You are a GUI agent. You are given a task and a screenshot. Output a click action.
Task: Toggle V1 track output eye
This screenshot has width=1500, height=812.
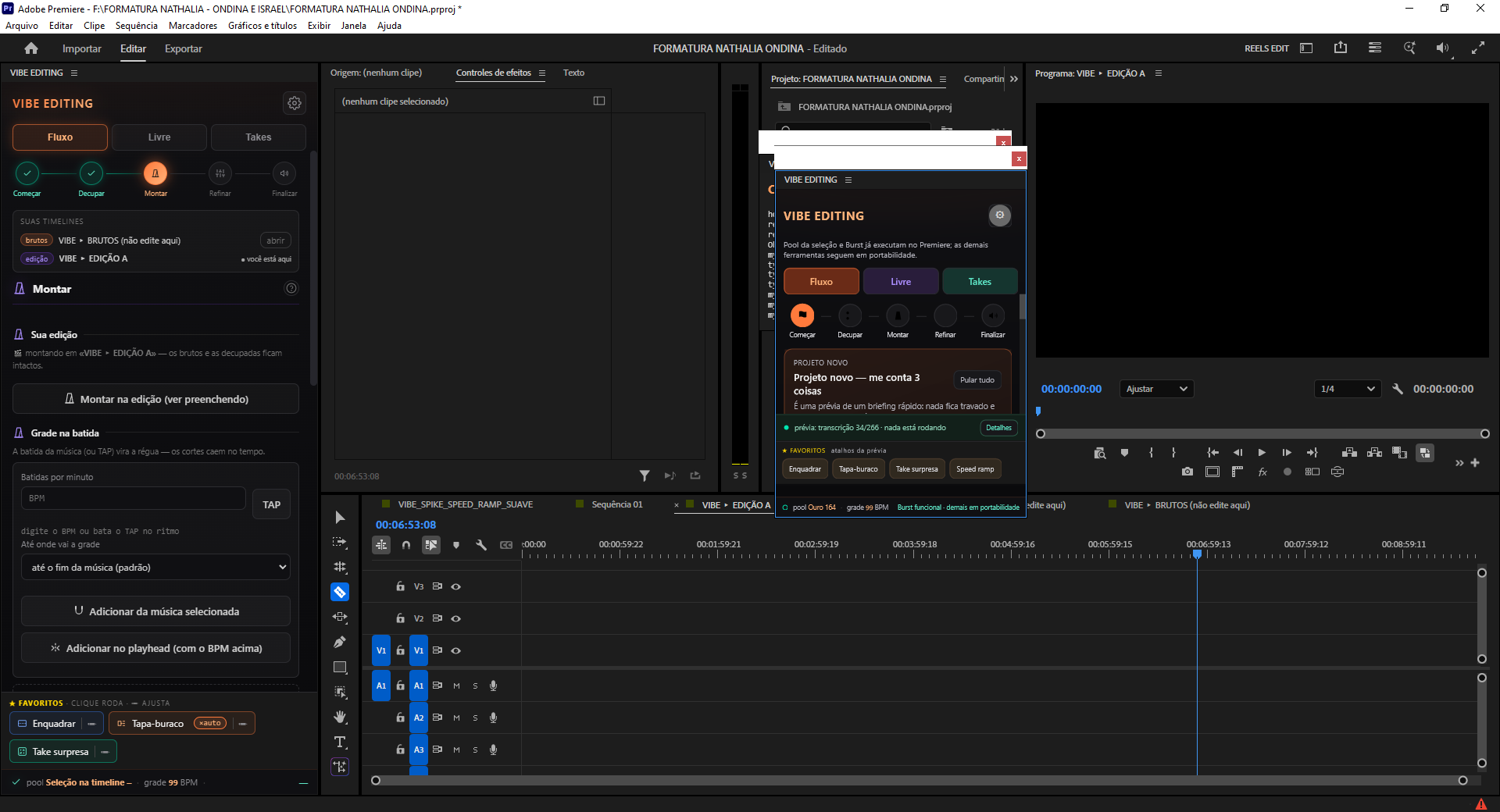coord(456,650)
